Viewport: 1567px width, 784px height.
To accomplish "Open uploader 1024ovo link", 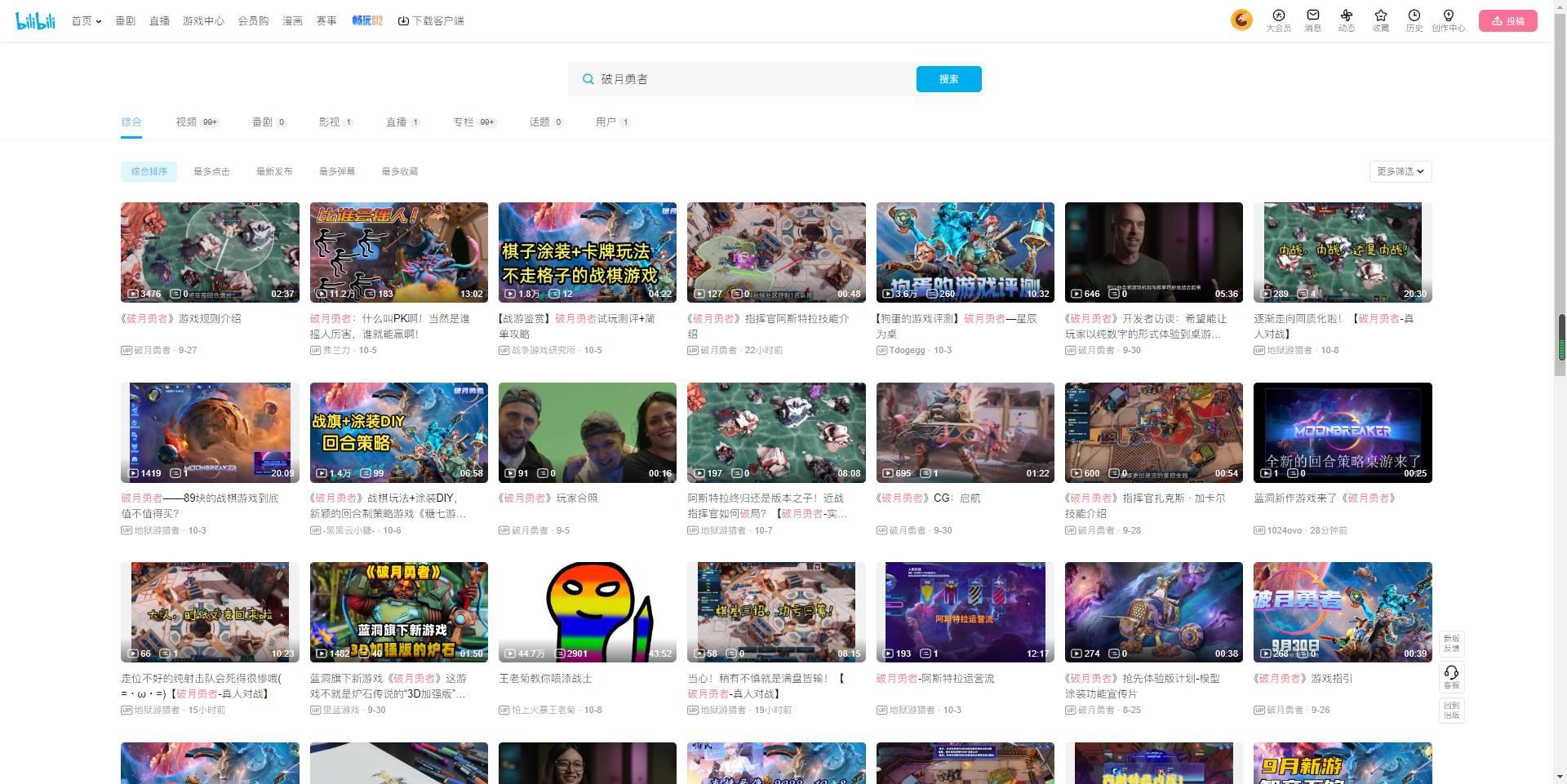I will tap(1284, 530).
